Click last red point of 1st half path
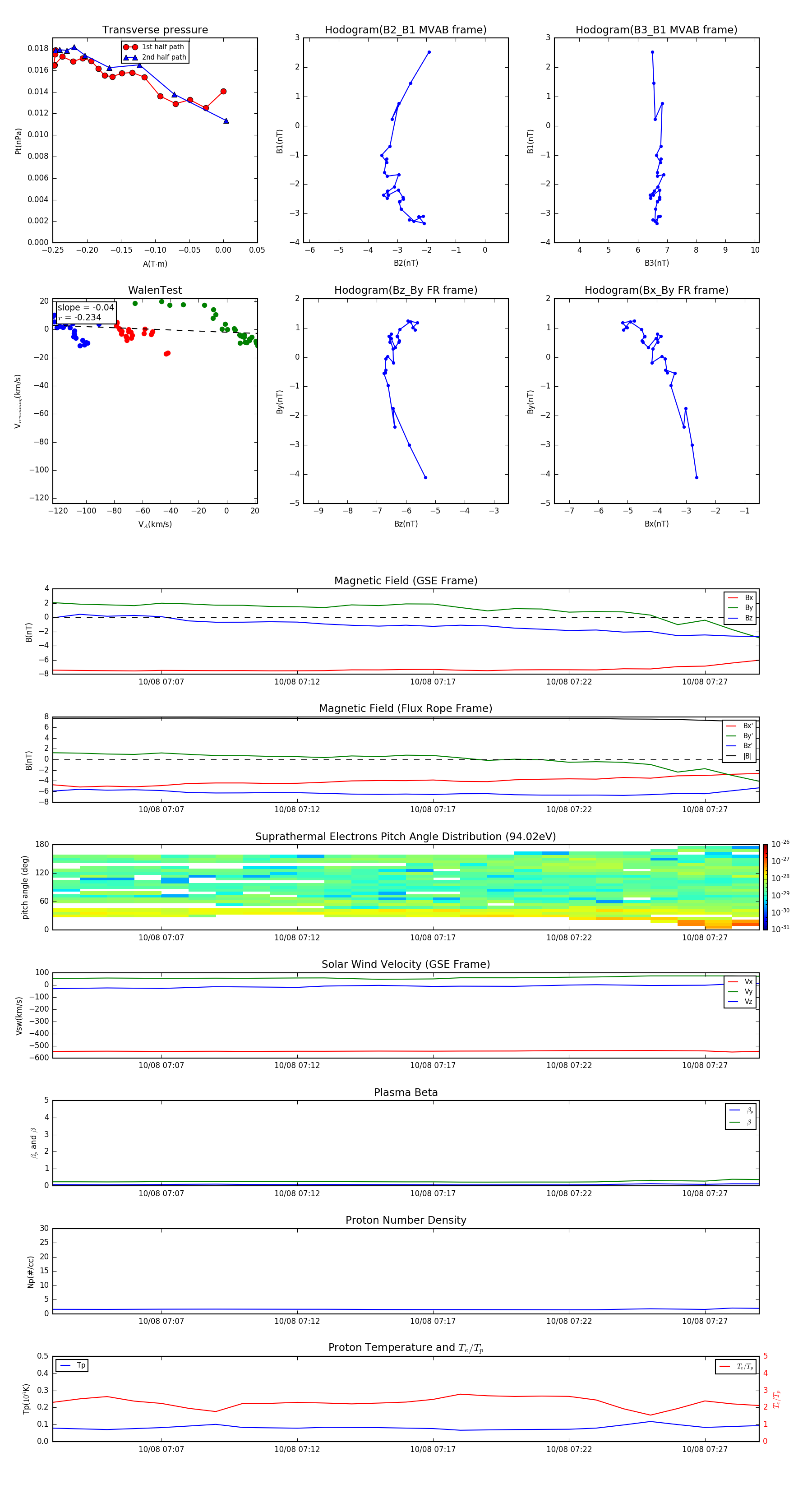This screenshot has width=812, height=1489. 223,91
